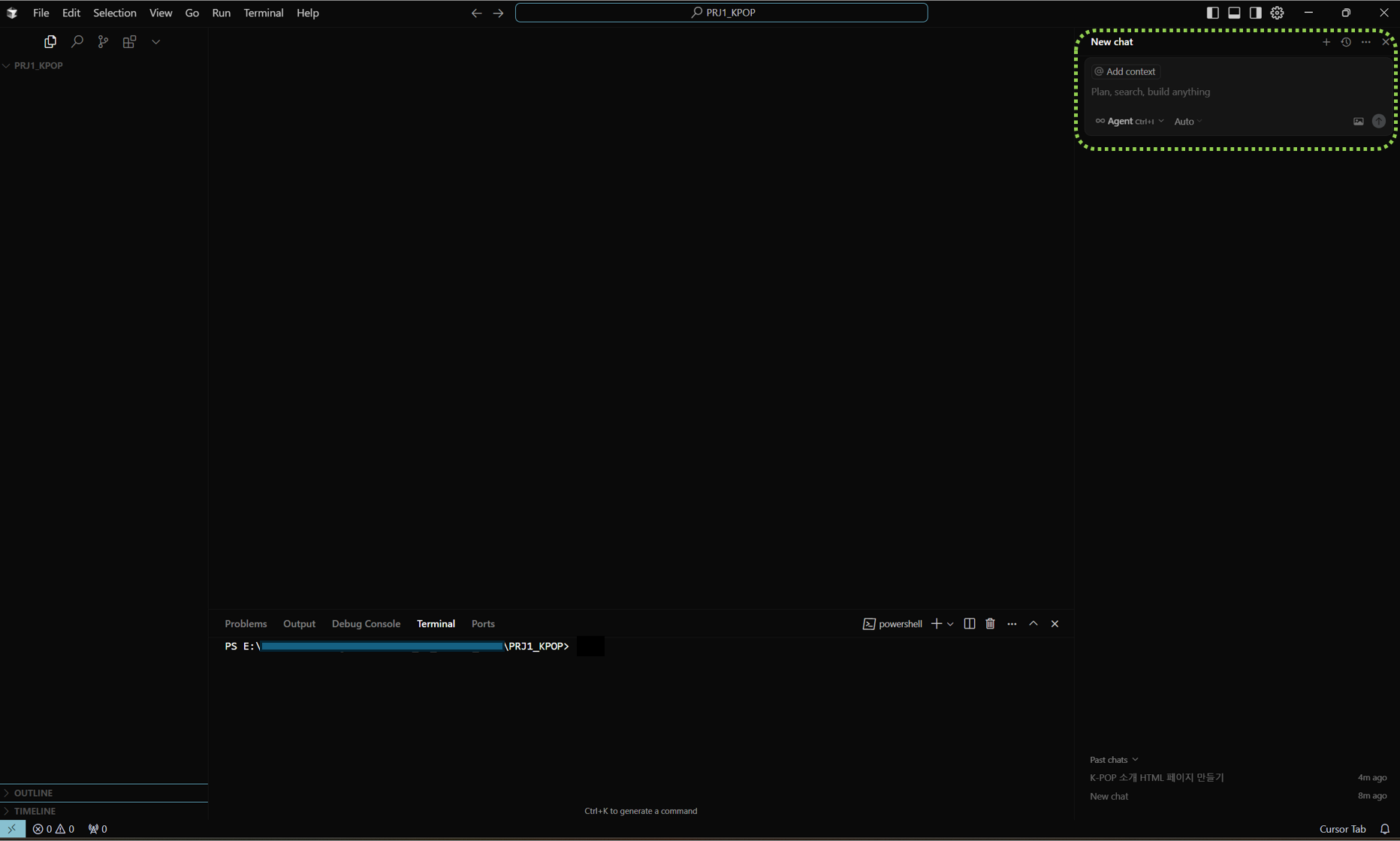Screen dimensions: 1400x841
Task: Open the Auto model dropdown
Action: pyautogui.click(x=1188, y=122)
